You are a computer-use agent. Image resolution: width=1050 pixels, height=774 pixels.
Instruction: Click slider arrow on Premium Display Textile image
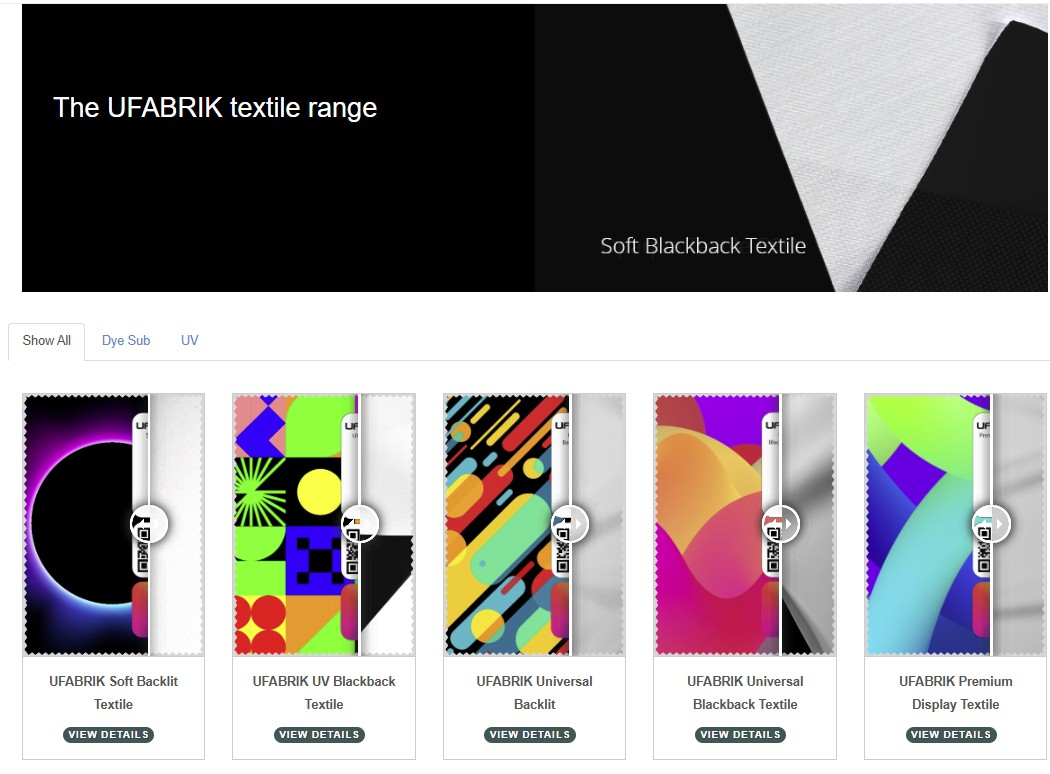[992, 523]
